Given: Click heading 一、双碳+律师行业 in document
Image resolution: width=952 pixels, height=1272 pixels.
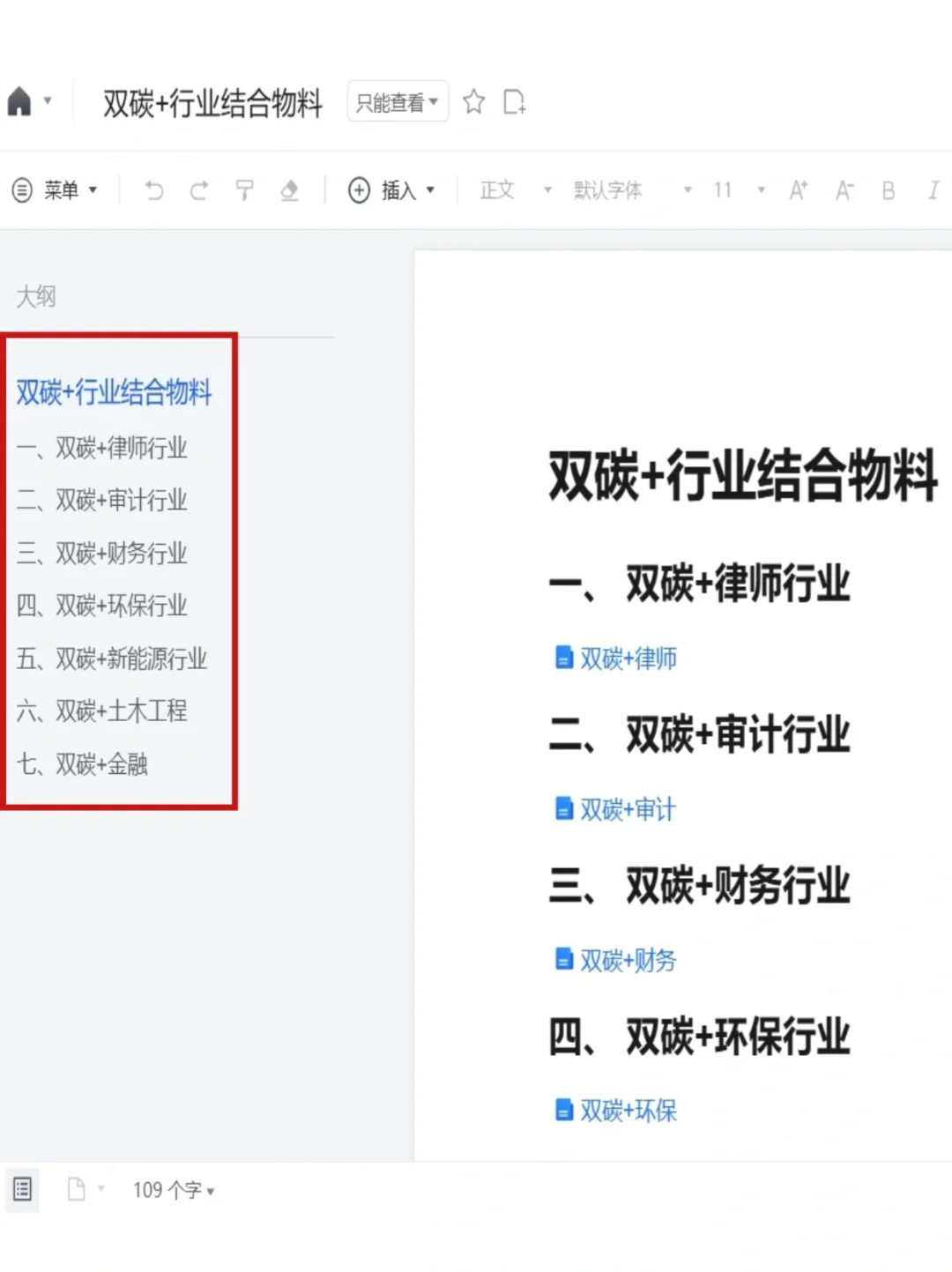Looking at the screenshot, I should [x=700, y=584].
